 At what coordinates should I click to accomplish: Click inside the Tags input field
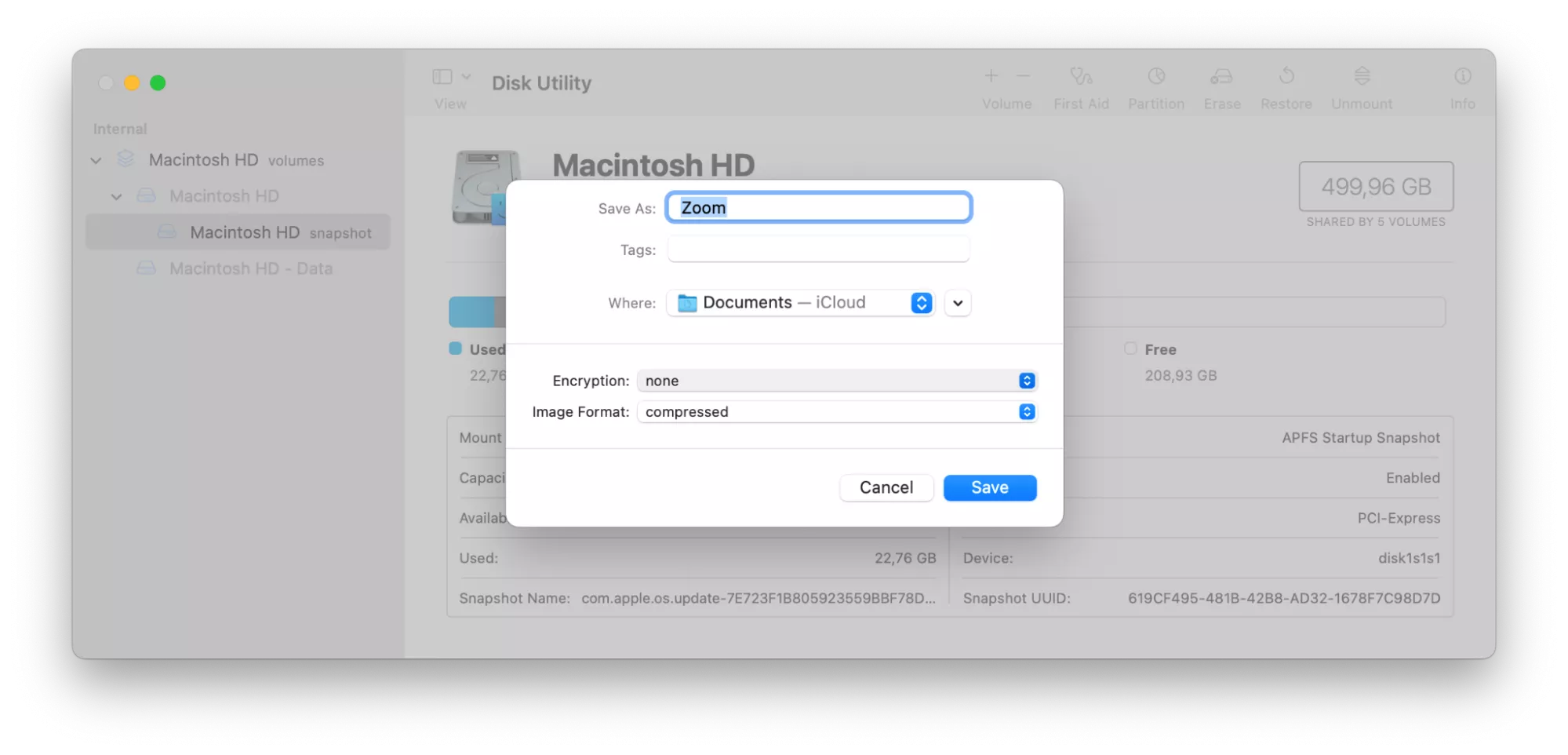point(817,249)
